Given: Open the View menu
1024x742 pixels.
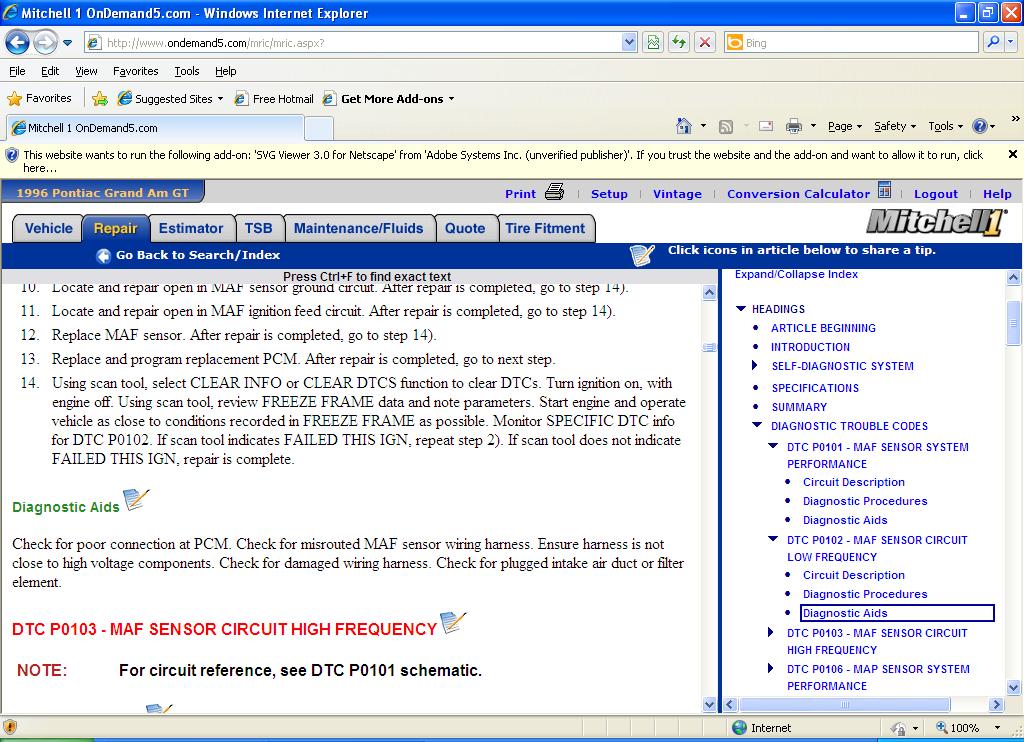Looking at the screenshot, I should click(x=86, y=71).
